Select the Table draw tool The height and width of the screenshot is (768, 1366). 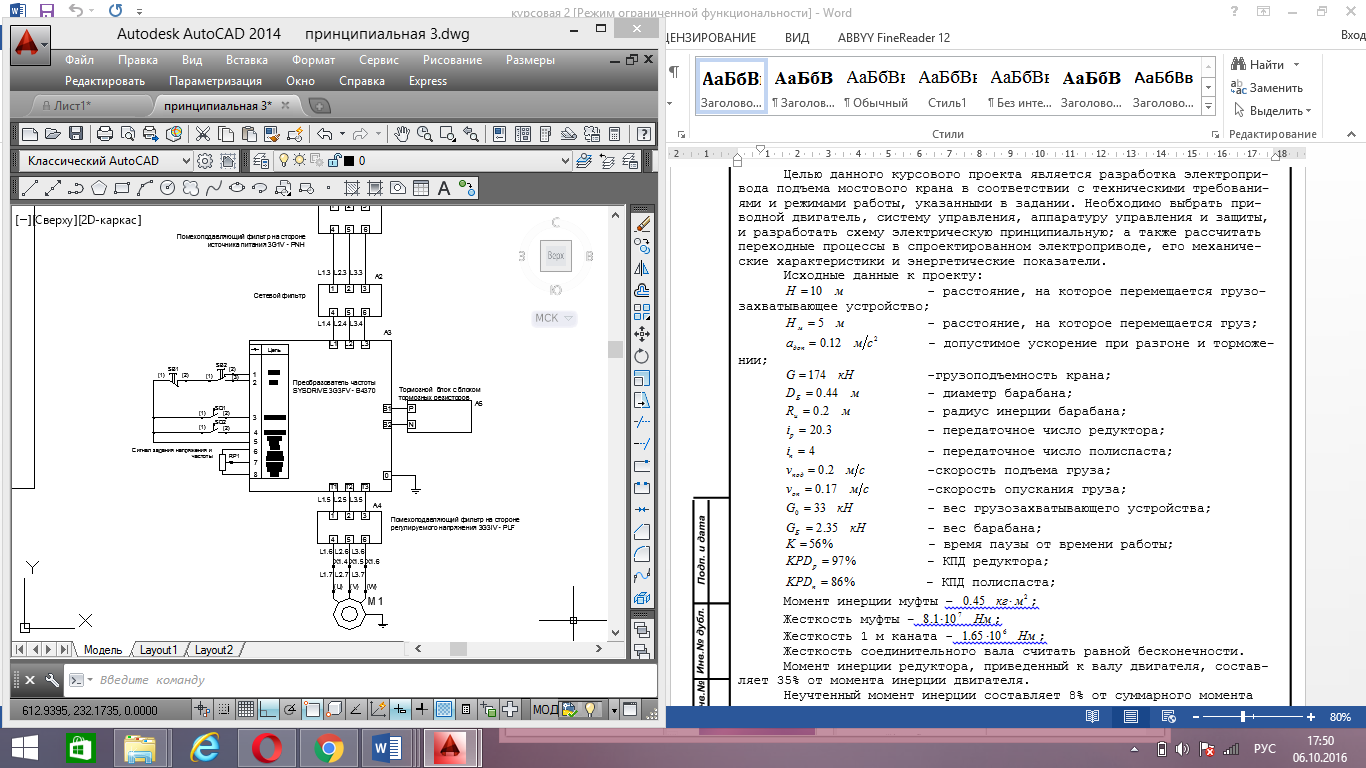coord(421,188)
